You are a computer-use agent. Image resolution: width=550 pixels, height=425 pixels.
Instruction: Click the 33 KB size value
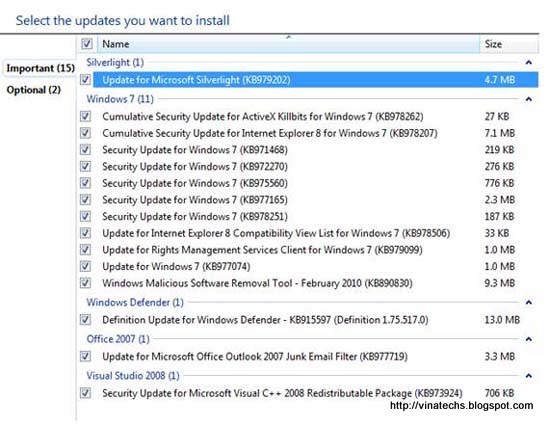point(497,233)
